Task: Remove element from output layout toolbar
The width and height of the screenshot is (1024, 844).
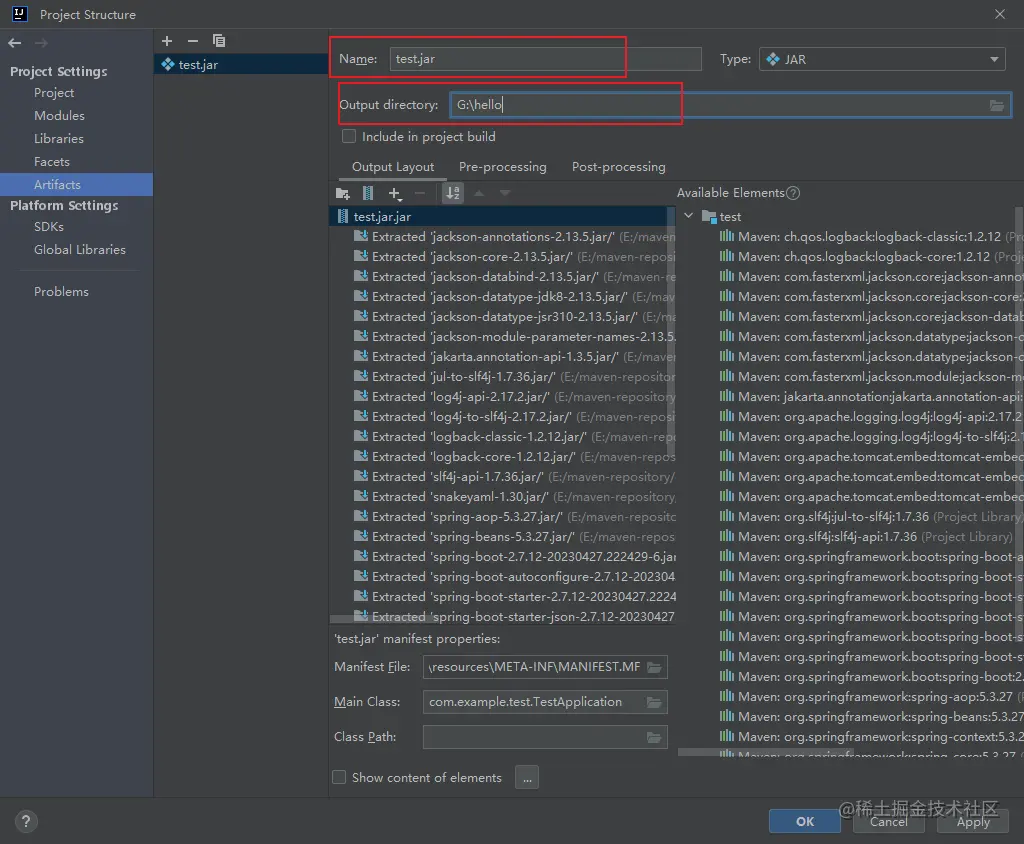Action: tap(420, 193)
